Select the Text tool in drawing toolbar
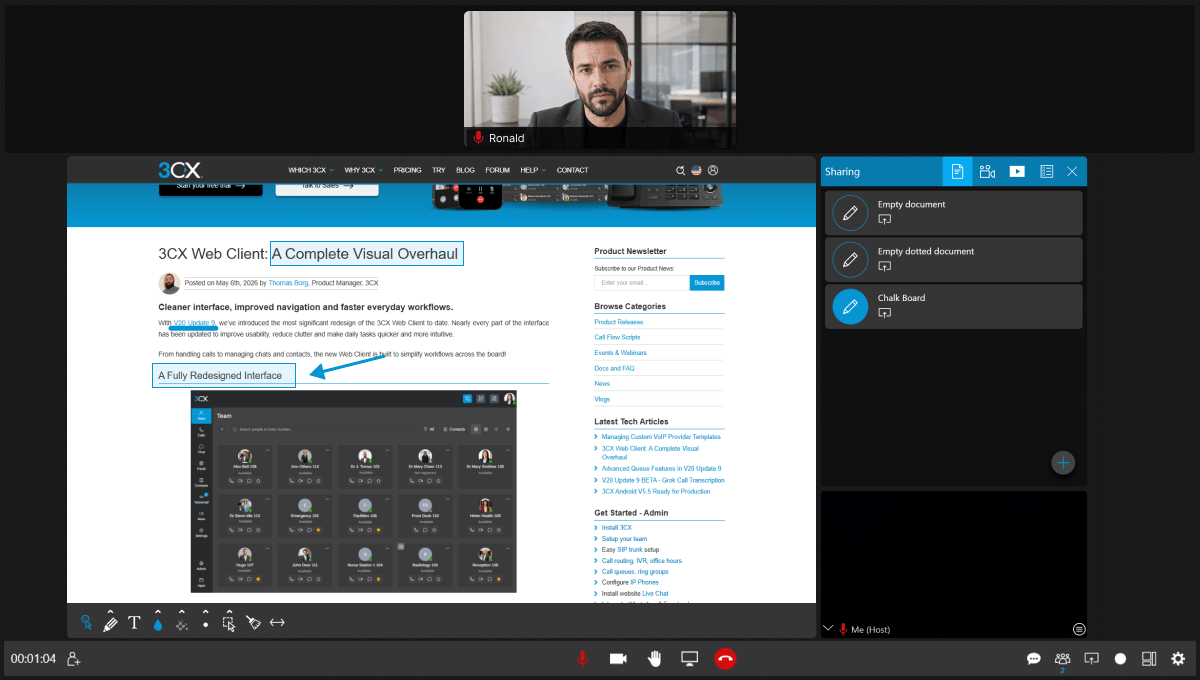 point(134,623)
